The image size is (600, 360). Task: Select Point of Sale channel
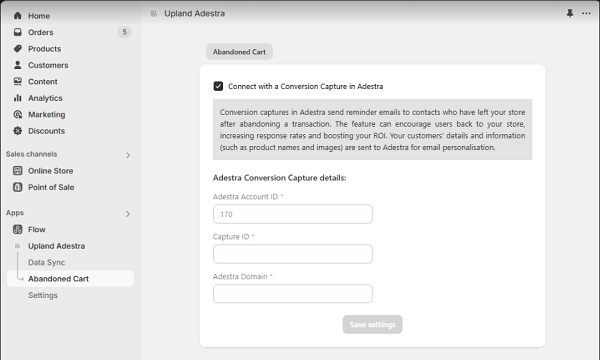(51, 187)
